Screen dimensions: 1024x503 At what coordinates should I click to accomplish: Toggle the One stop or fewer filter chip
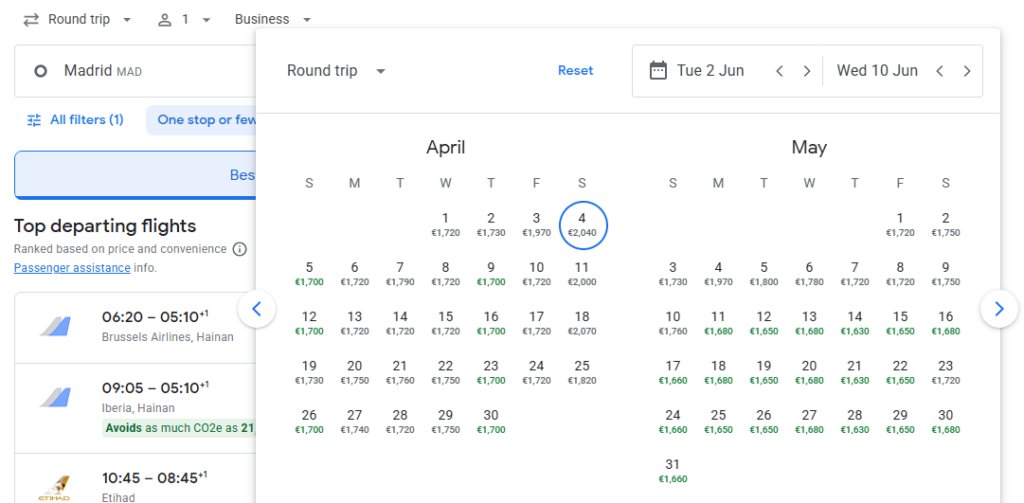(203, 120)
